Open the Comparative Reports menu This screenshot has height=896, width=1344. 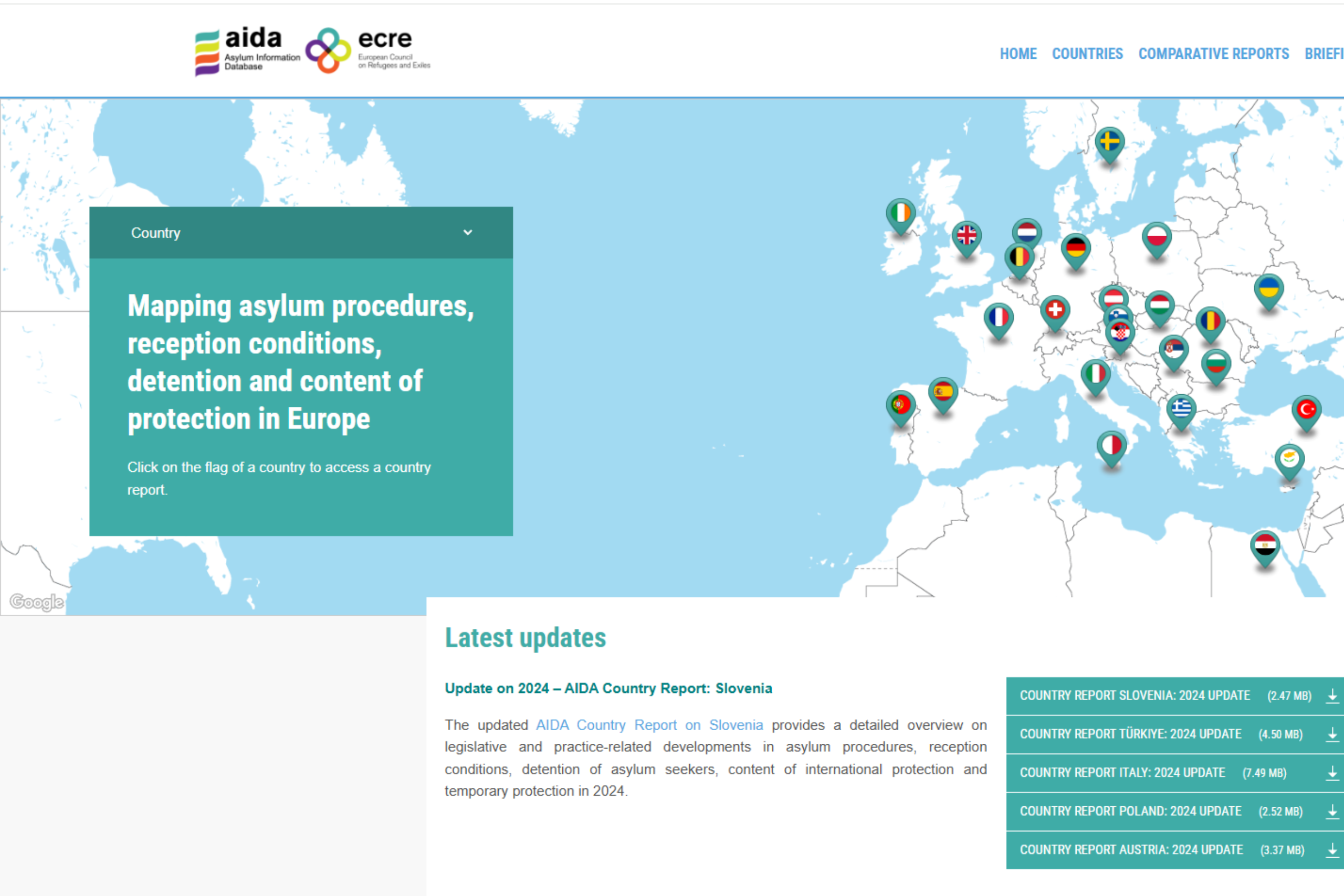[1213, 54]
